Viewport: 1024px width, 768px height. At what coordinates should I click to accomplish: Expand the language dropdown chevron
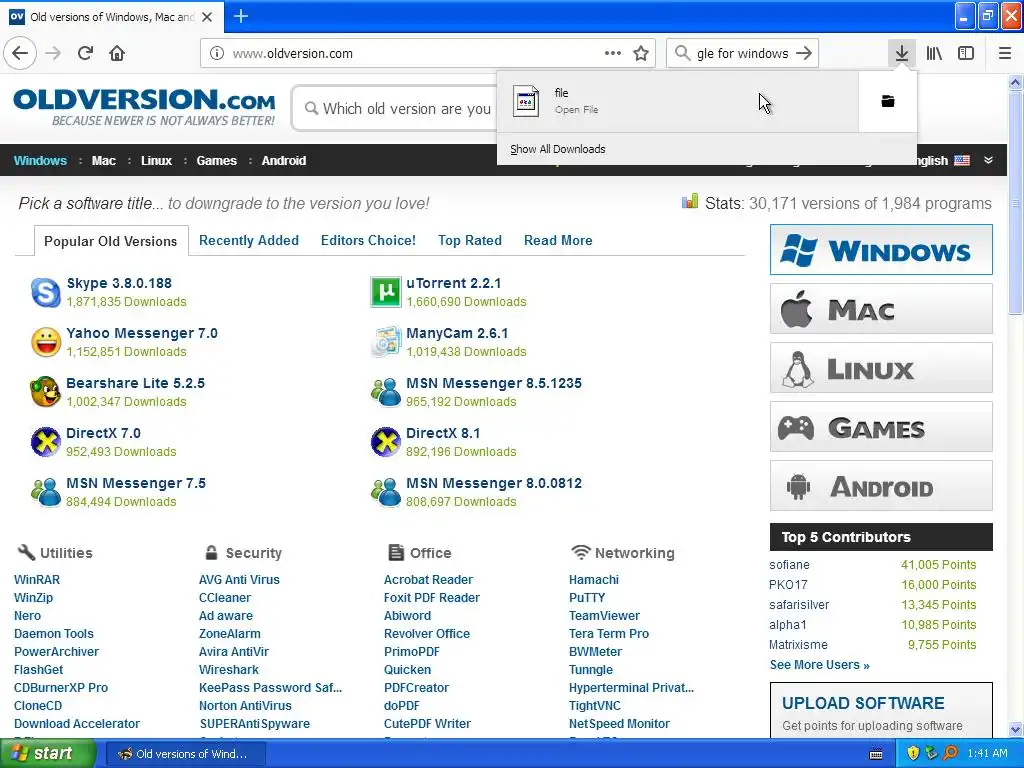coord(988,161)
